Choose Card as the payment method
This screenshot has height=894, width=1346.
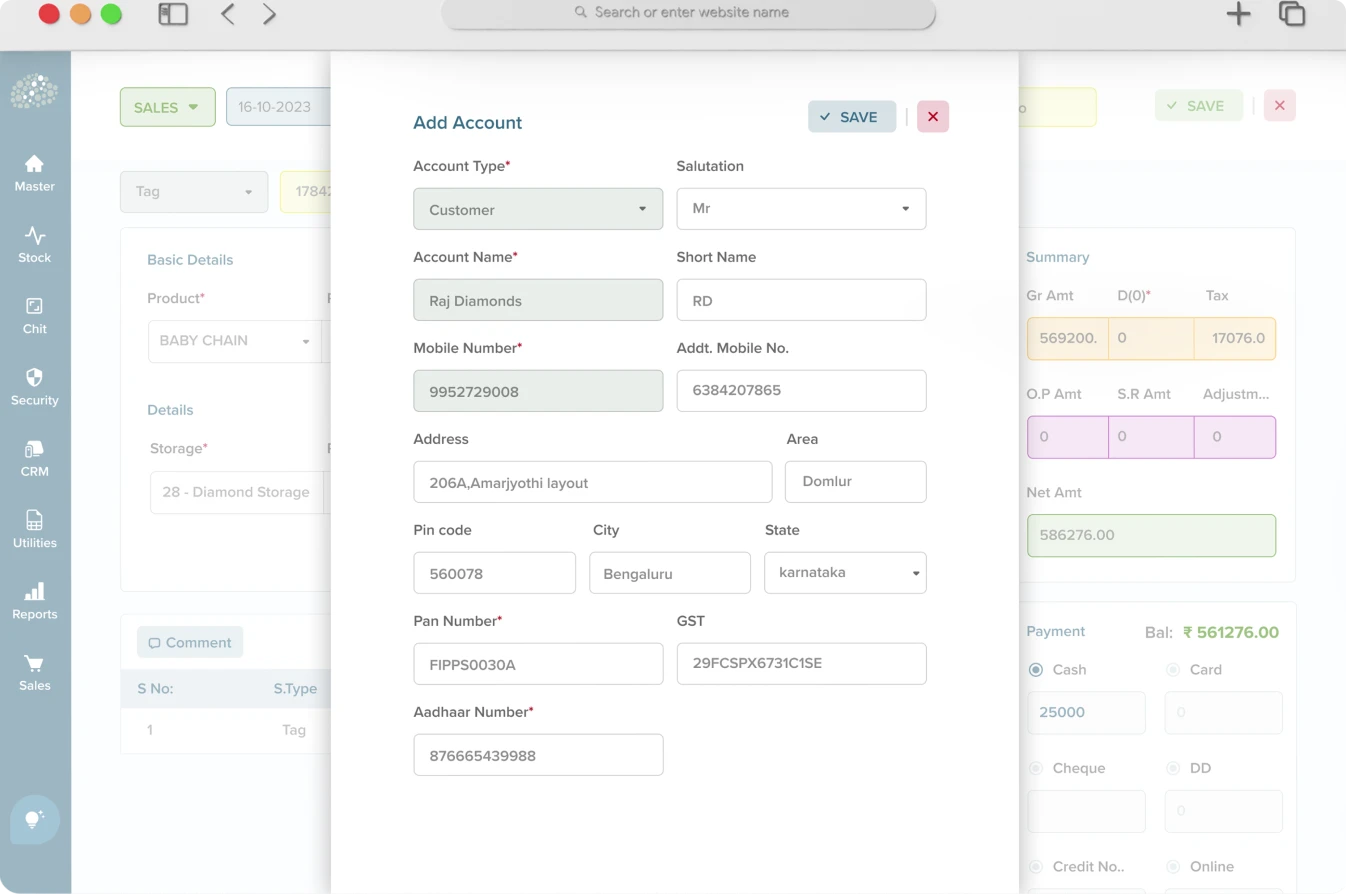click(1172, 669)
